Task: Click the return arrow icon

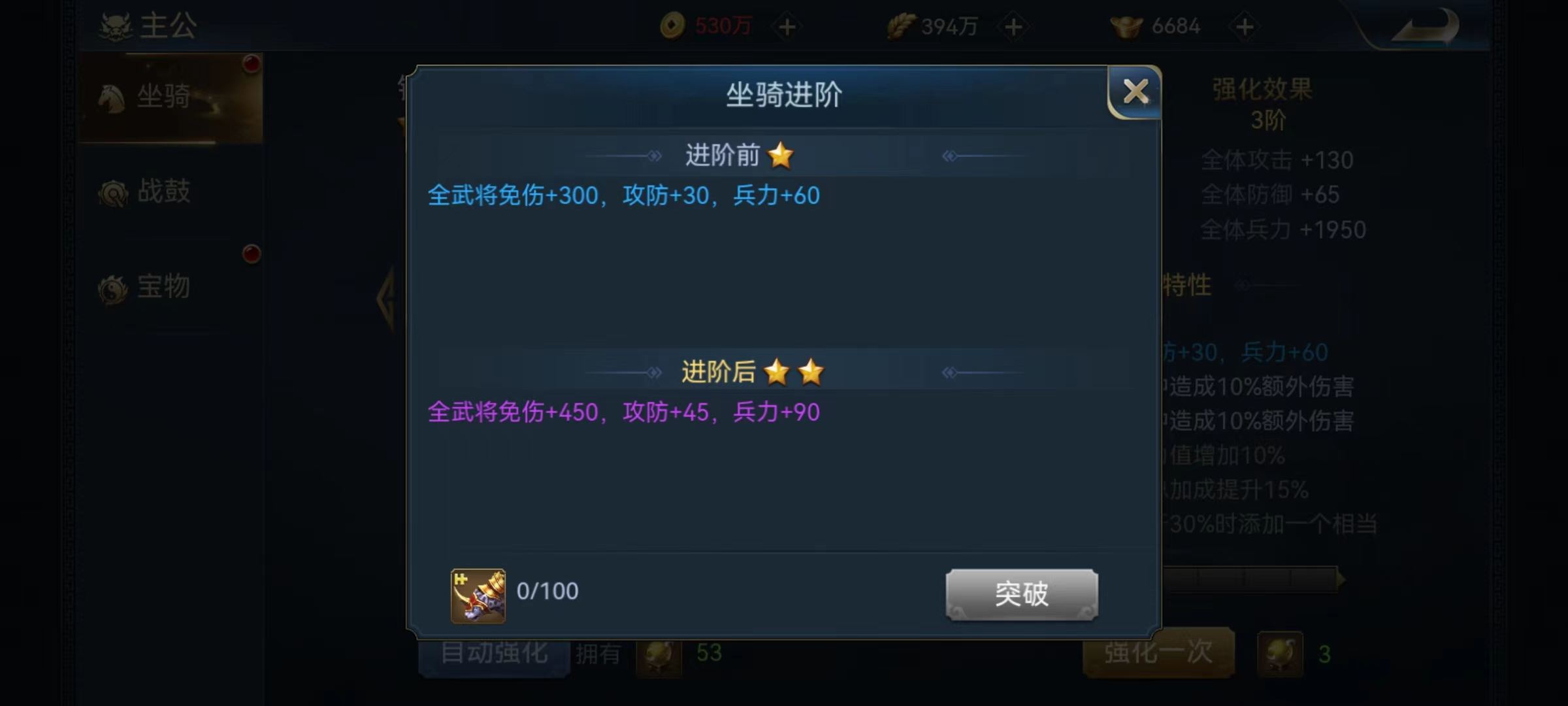Action: (x=1426, y=27)
